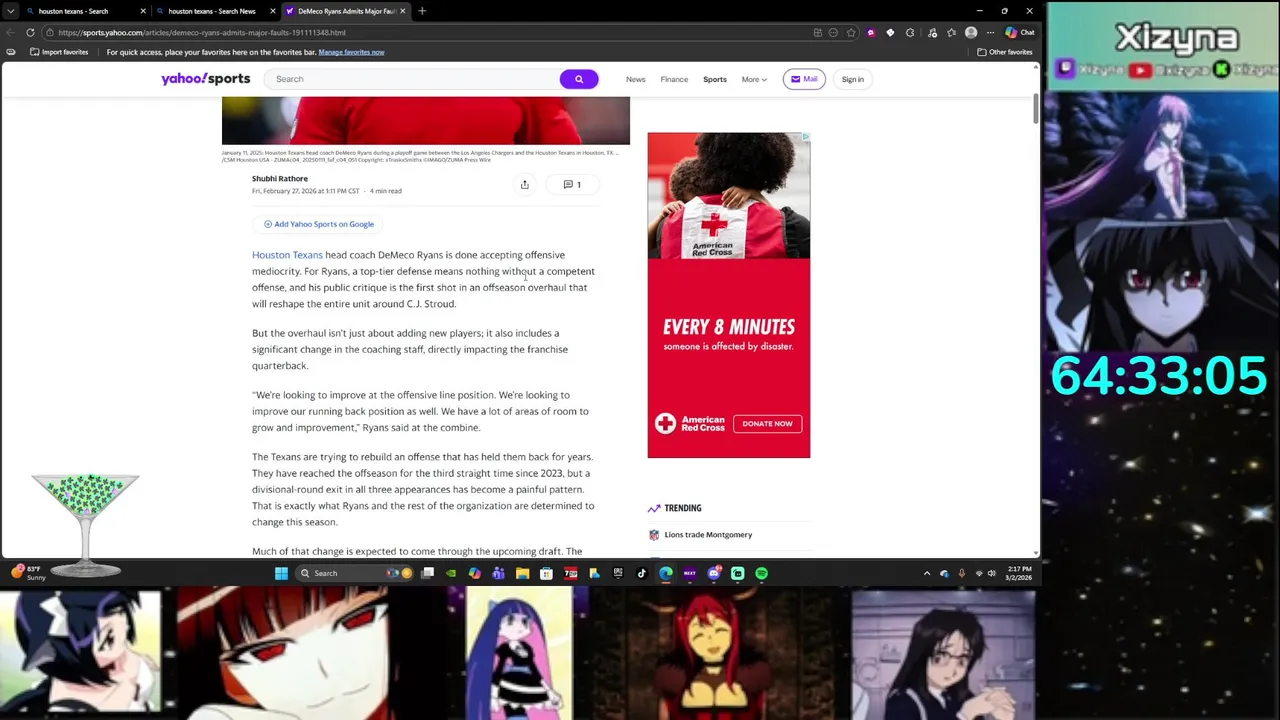Open trending story Lions trade Montgomery
This screenshot has width=1280, height=720.
(708, 535)
